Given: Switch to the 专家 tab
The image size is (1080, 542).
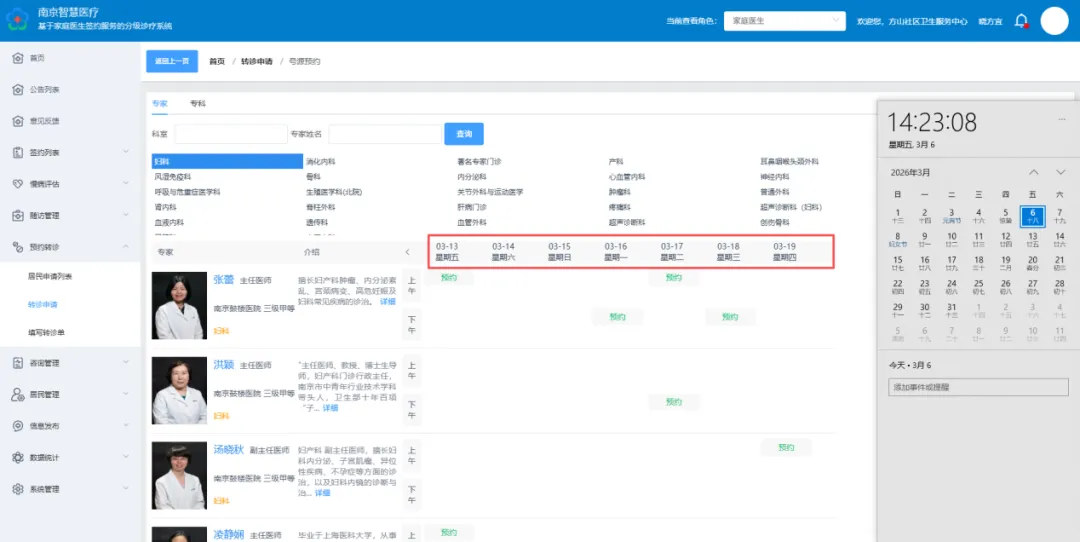Looking at the screenshot, I should (x=159, y=103).
